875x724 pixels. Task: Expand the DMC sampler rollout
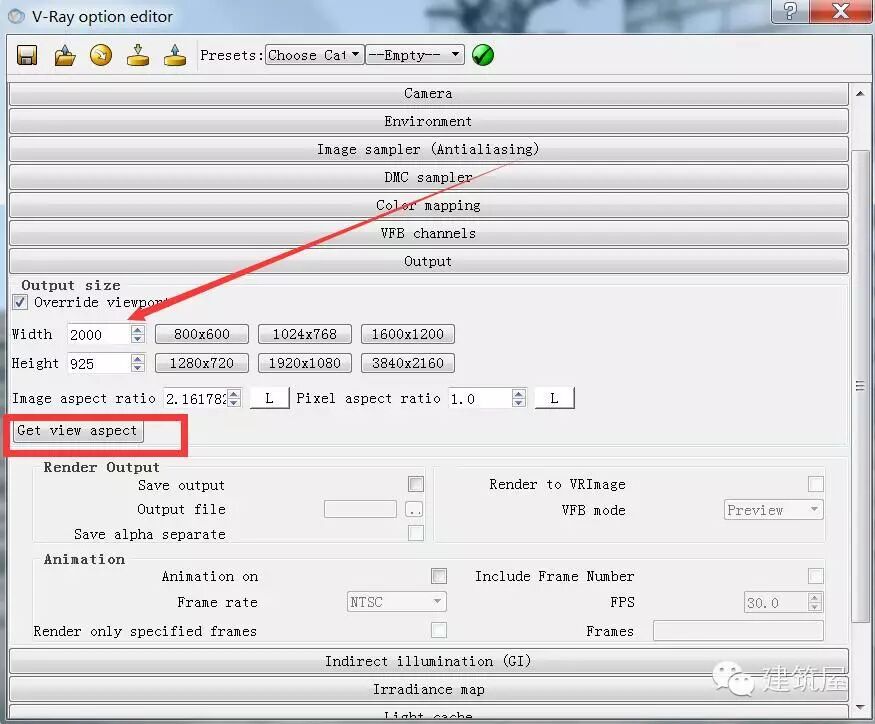coord(429,178)
